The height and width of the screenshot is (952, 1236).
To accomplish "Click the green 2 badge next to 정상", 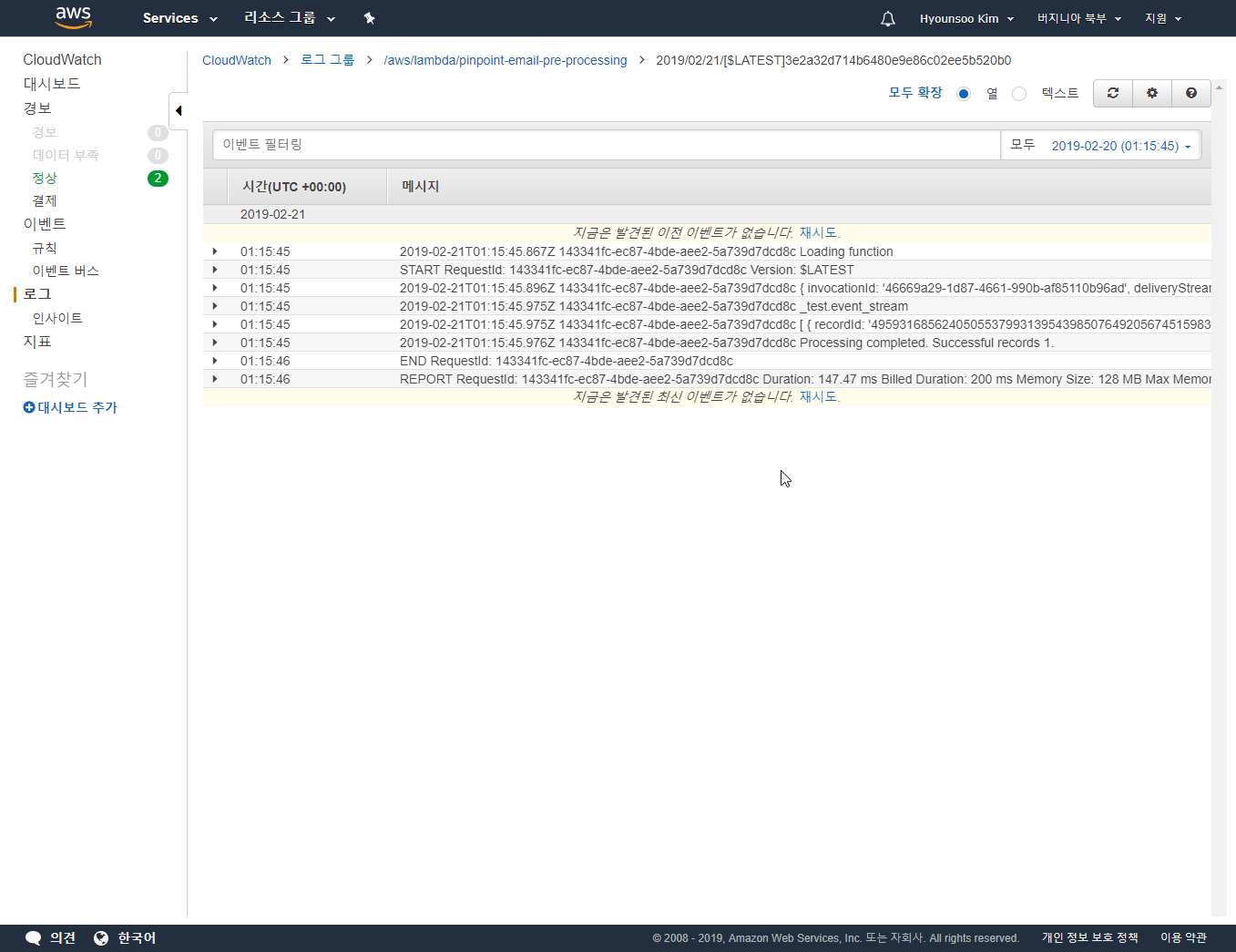I will (158, 179).
